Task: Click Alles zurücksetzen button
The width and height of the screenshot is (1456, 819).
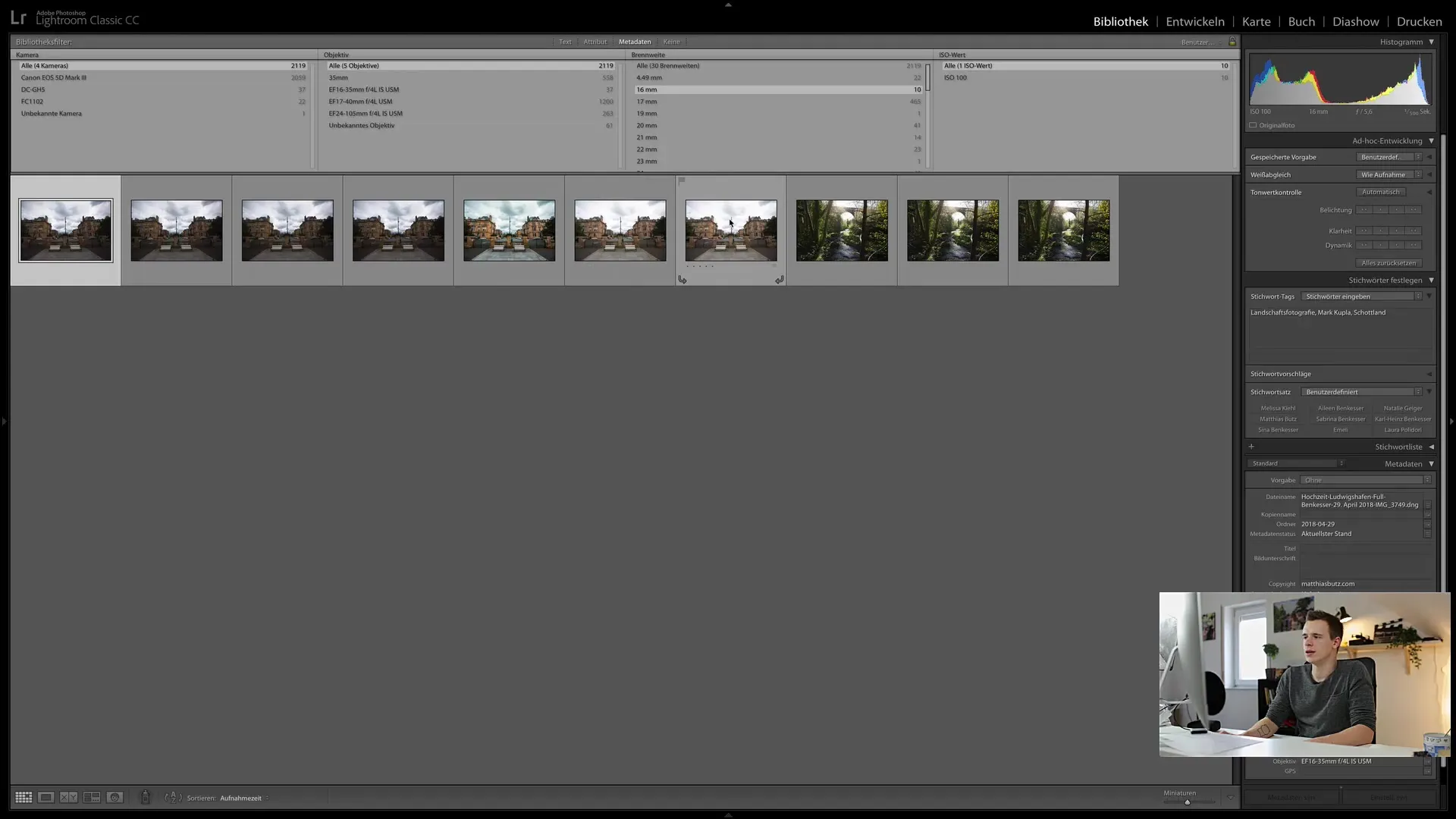Action: [1389, 263]
